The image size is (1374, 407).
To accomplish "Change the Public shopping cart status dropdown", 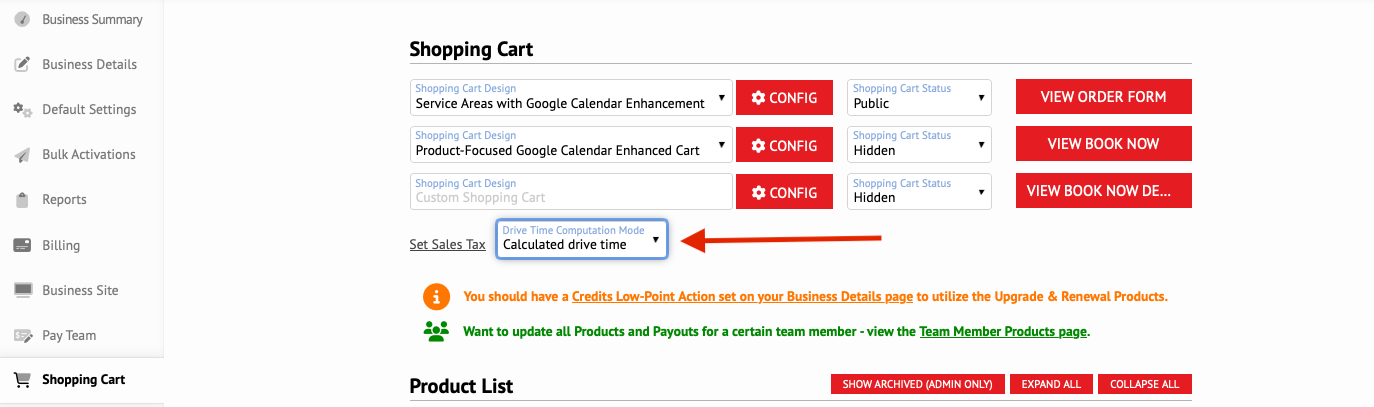I will pyautogui.click(x=919, y=97).
